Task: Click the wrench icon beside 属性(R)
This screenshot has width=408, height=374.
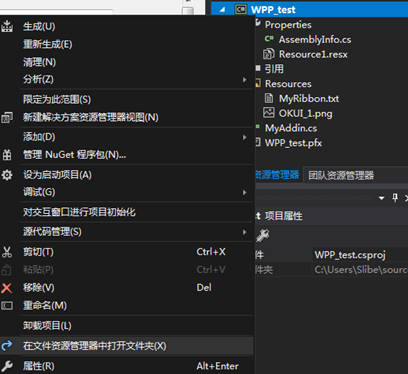Action: pyautogui.click(x=7, y=366)
